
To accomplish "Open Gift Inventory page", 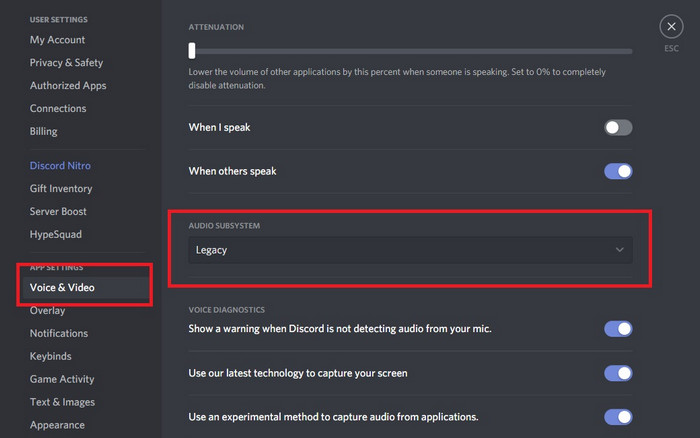I will pyautogui.click(x=61, y=189).
